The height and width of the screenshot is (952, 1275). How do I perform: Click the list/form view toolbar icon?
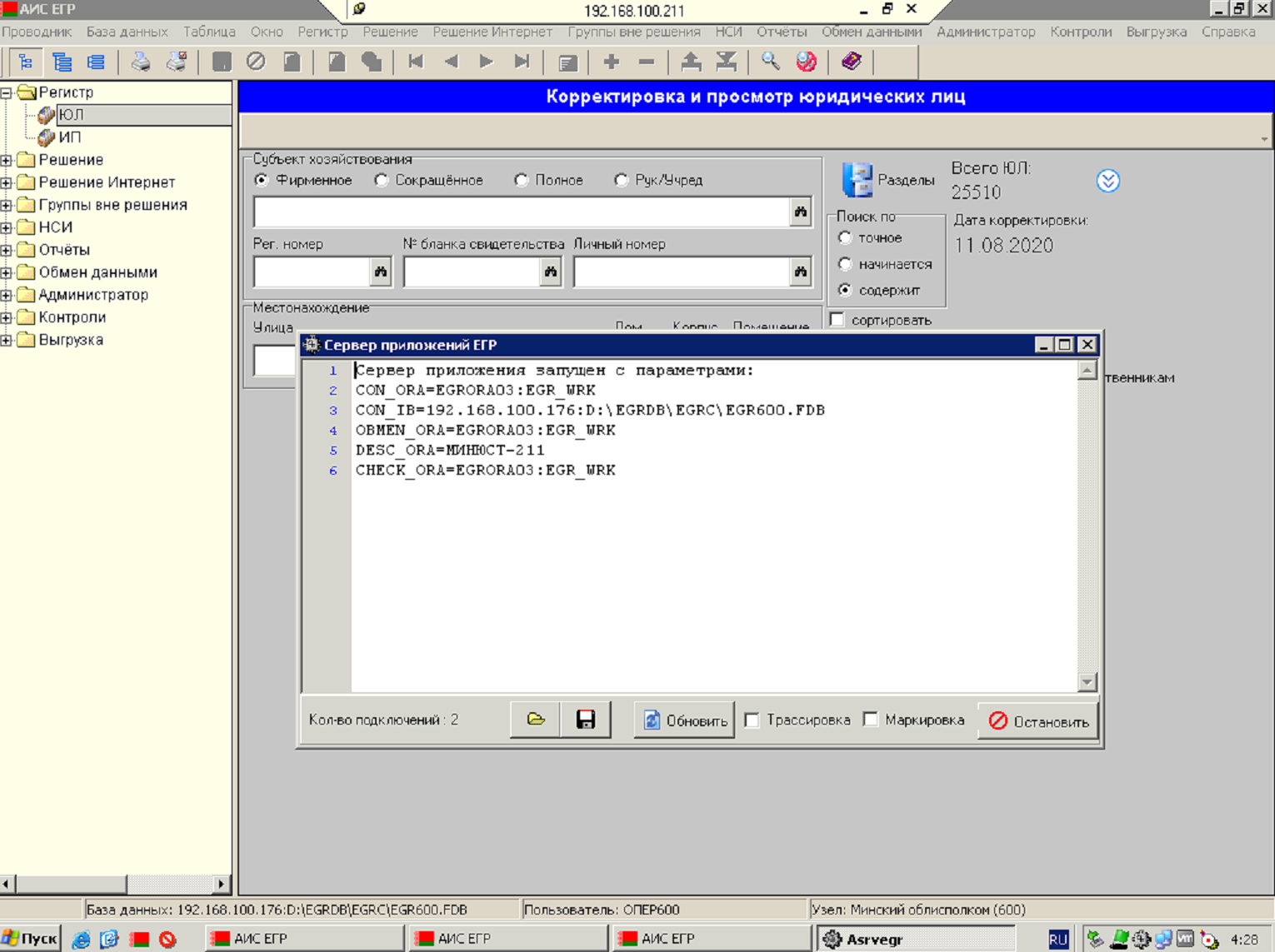[x=567, y=62]
